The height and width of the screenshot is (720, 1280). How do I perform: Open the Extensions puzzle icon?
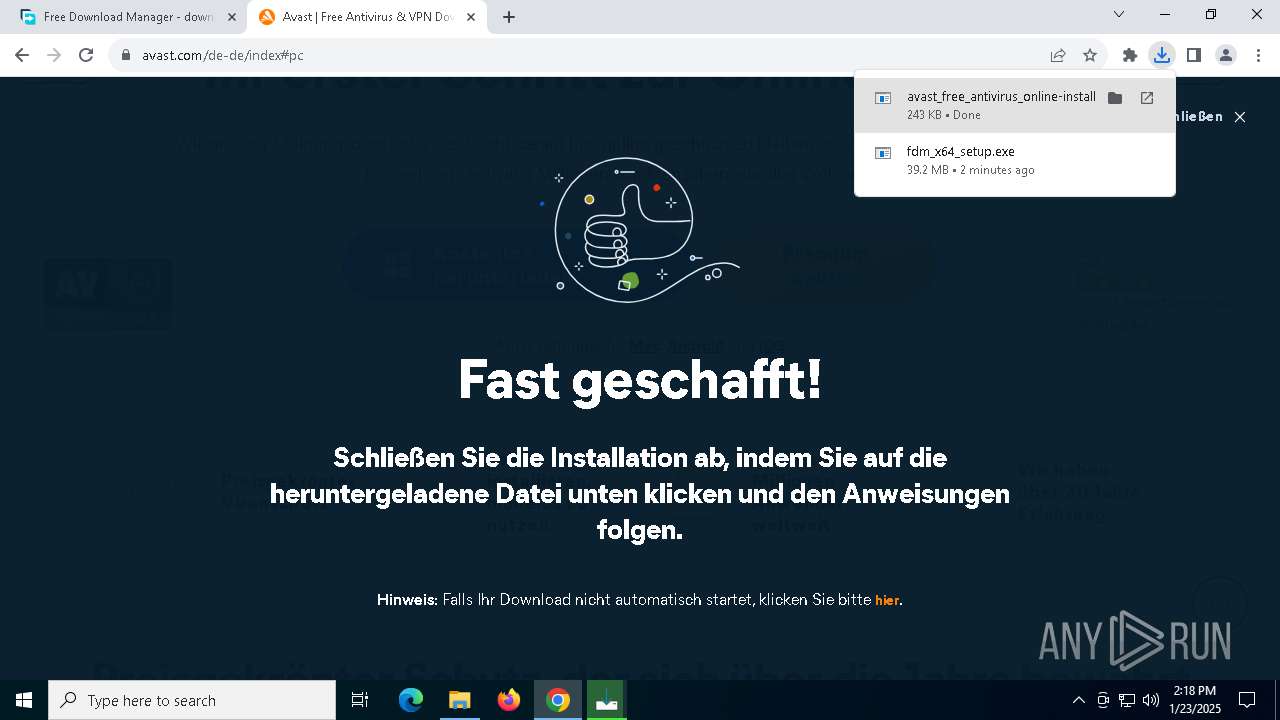click(1130, 55)
